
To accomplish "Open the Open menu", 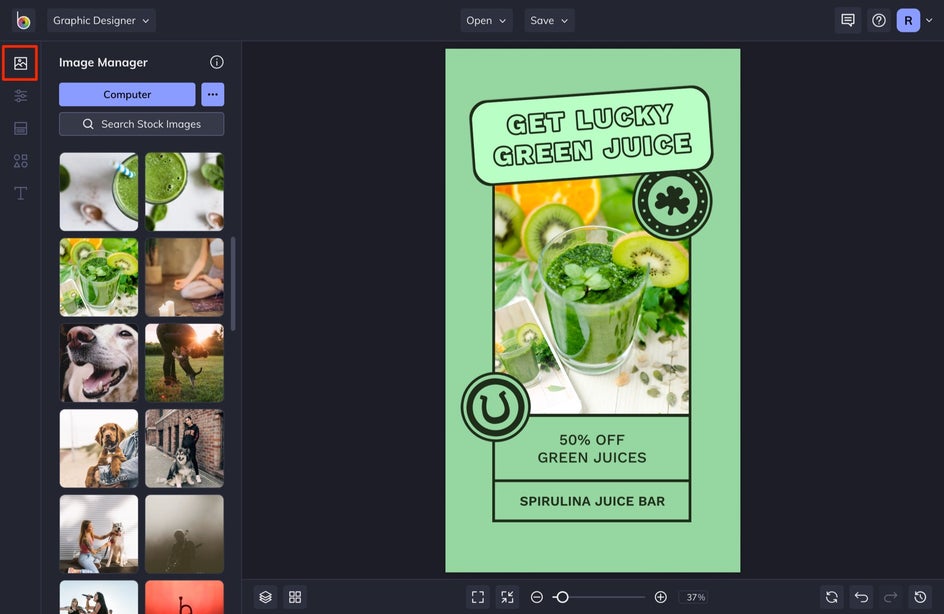I will 486,20.
